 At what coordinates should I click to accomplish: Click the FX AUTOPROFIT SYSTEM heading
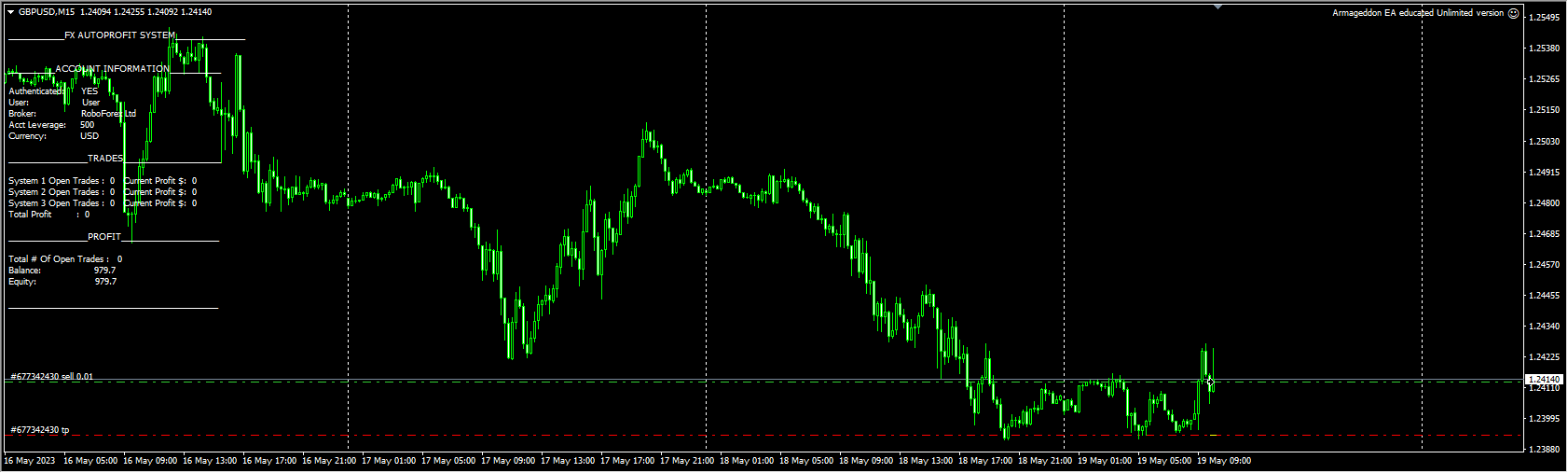click(119, 35)
